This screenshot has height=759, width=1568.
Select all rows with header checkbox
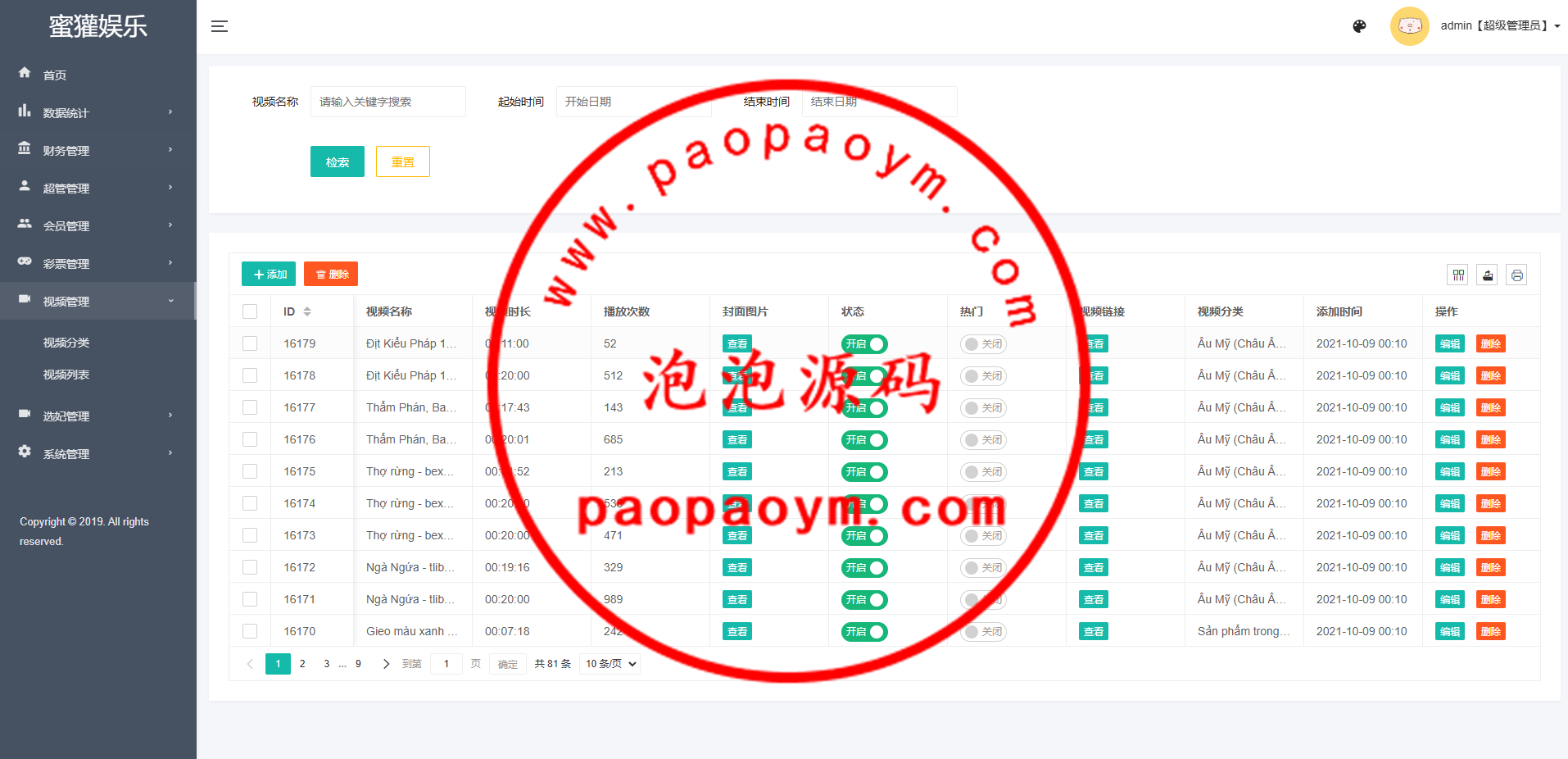click(250, 311)
